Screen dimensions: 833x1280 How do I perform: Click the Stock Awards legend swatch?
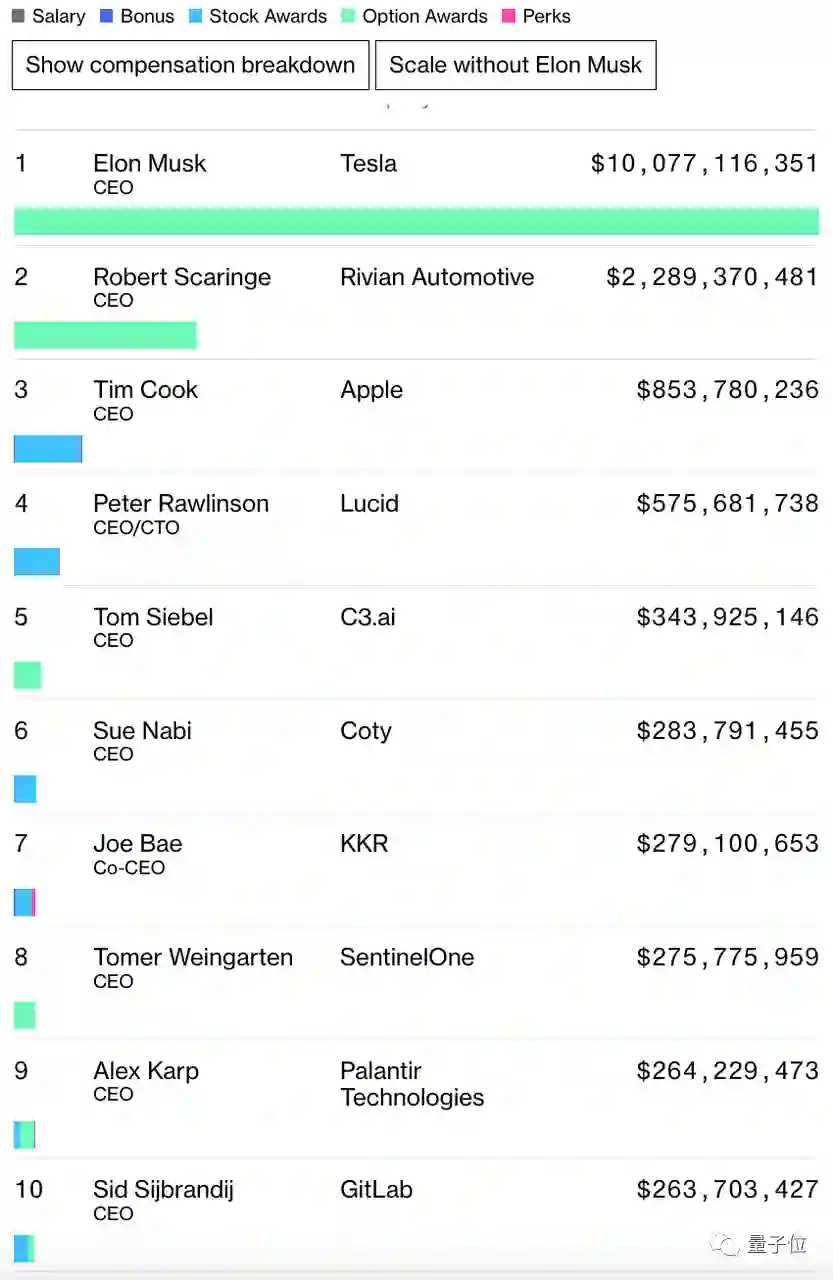pos(195,17)
